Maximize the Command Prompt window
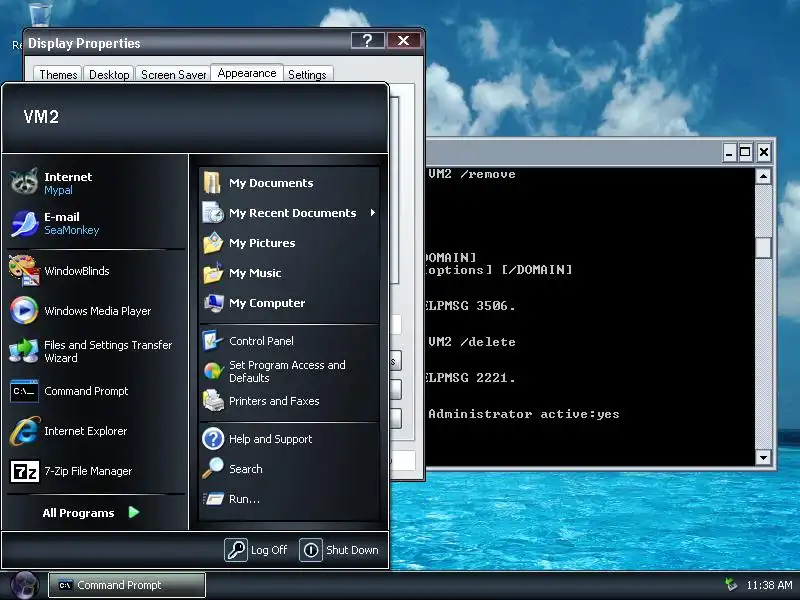 click(745, 152)
